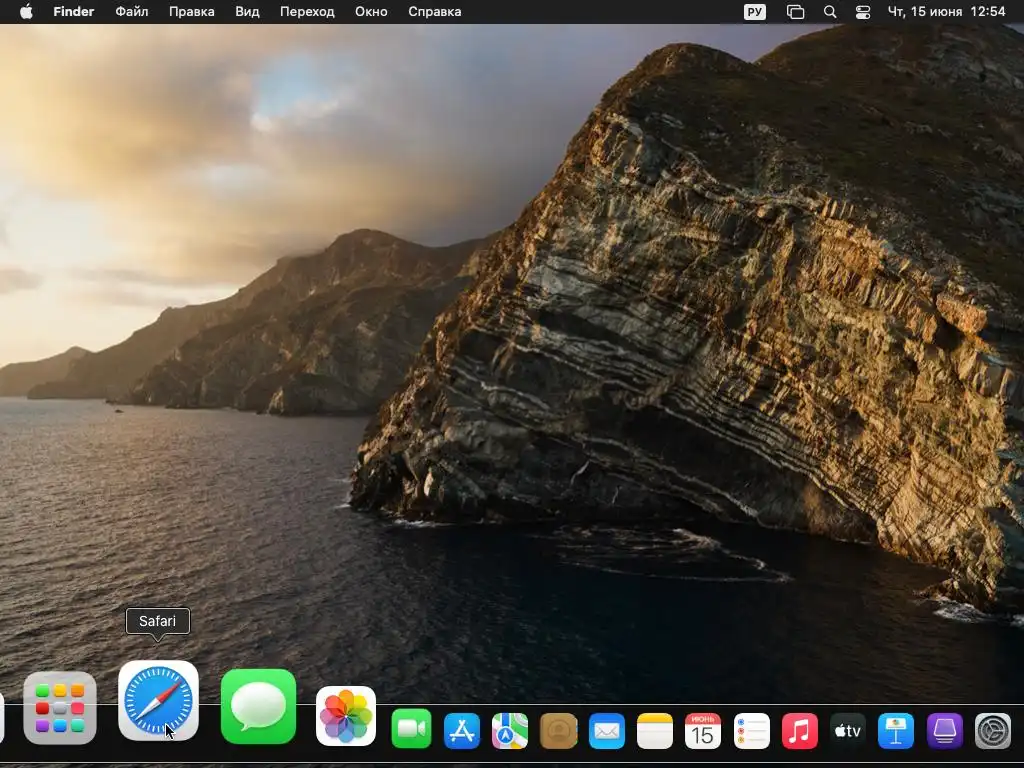The height and width of the screenshot is (768, 1024).
Task: Launch FaceTime from the Dock
Action: pos(411,729)
